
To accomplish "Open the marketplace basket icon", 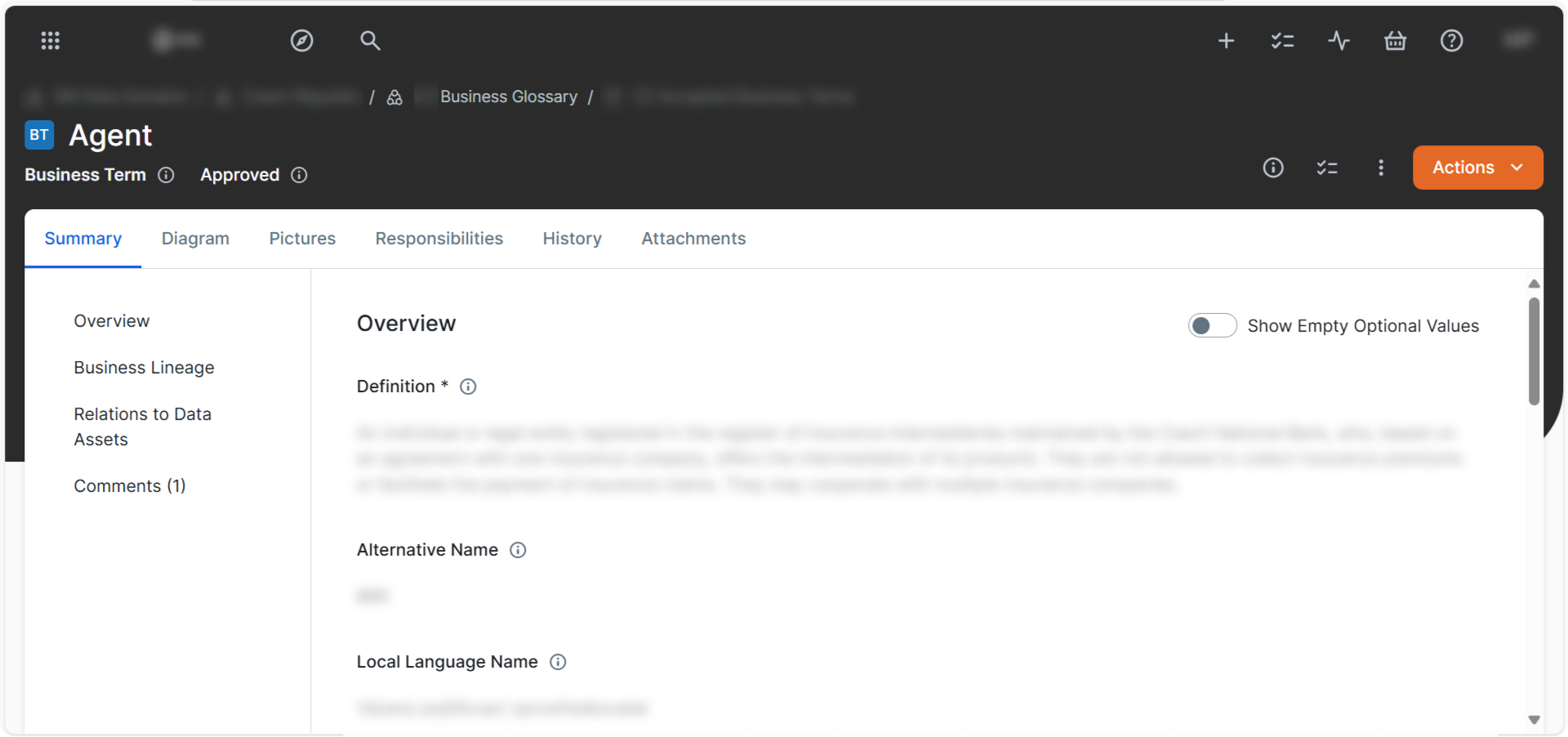I will point(1395,40).
